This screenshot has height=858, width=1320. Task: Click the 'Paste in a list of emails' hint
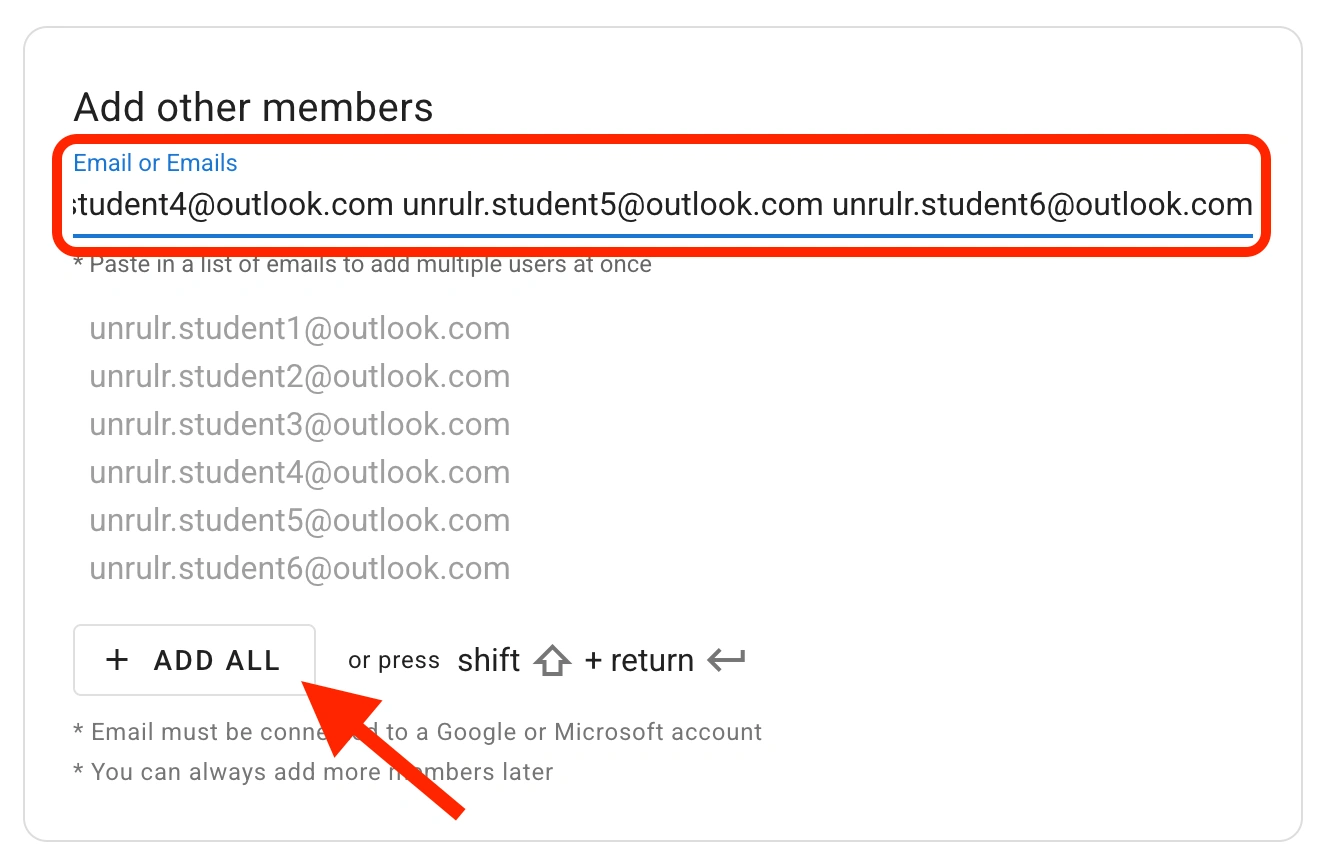click(363, 265)
